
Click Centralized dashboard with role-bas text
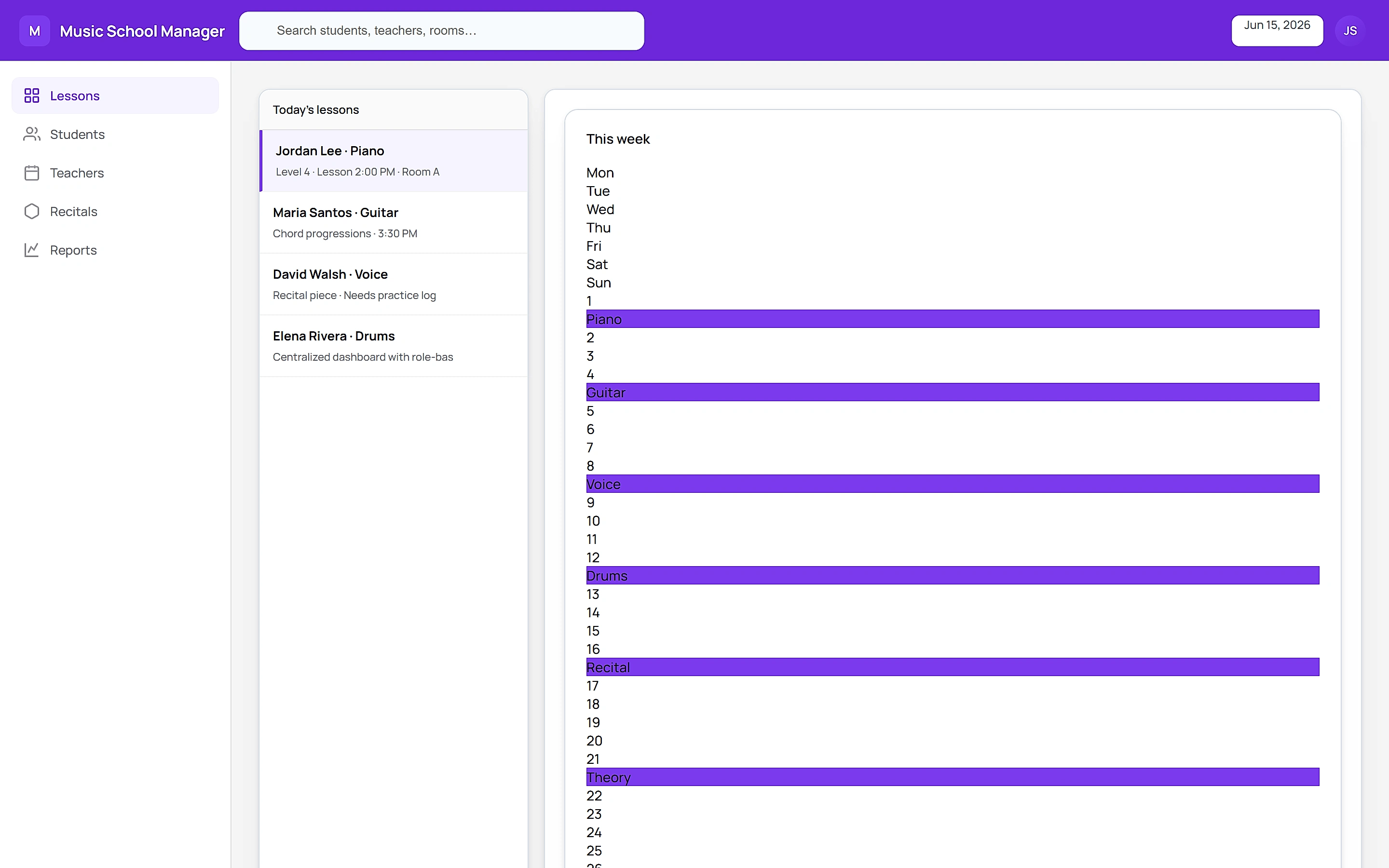tap(363, 357)
